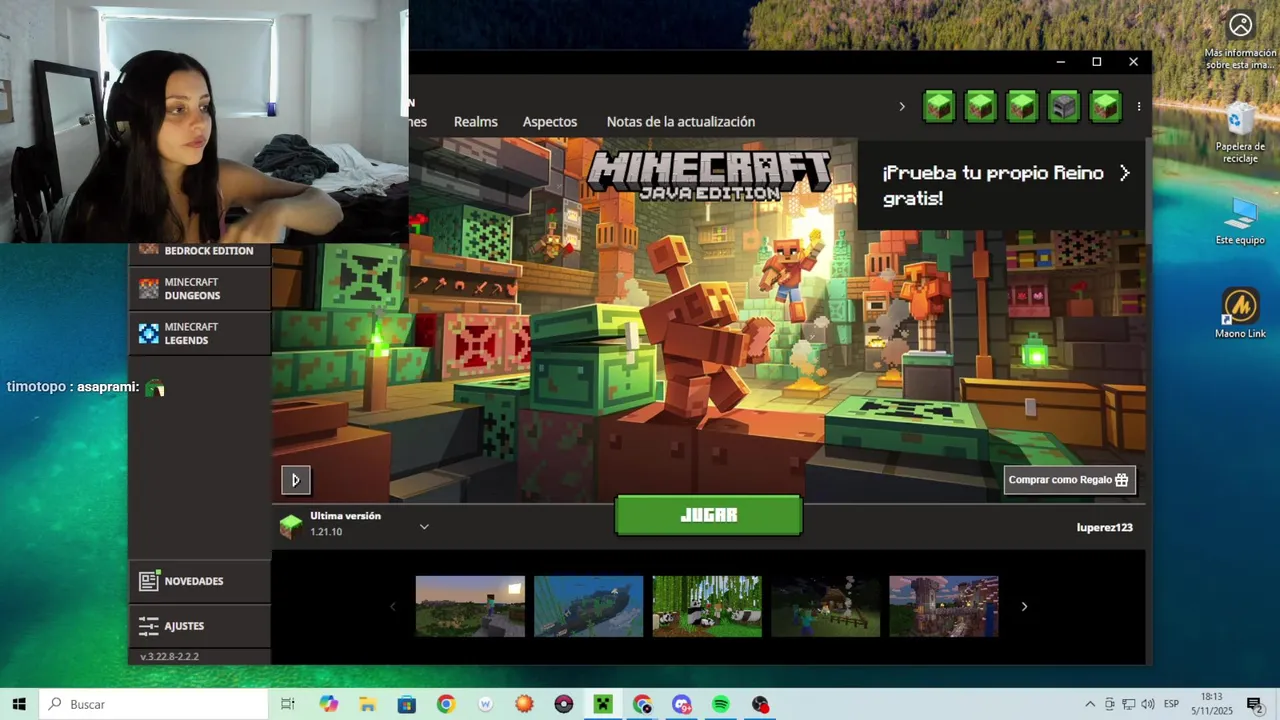Open the Ajustes settings section
Screen dimensions: 1280x720
(x=200, y=626)
